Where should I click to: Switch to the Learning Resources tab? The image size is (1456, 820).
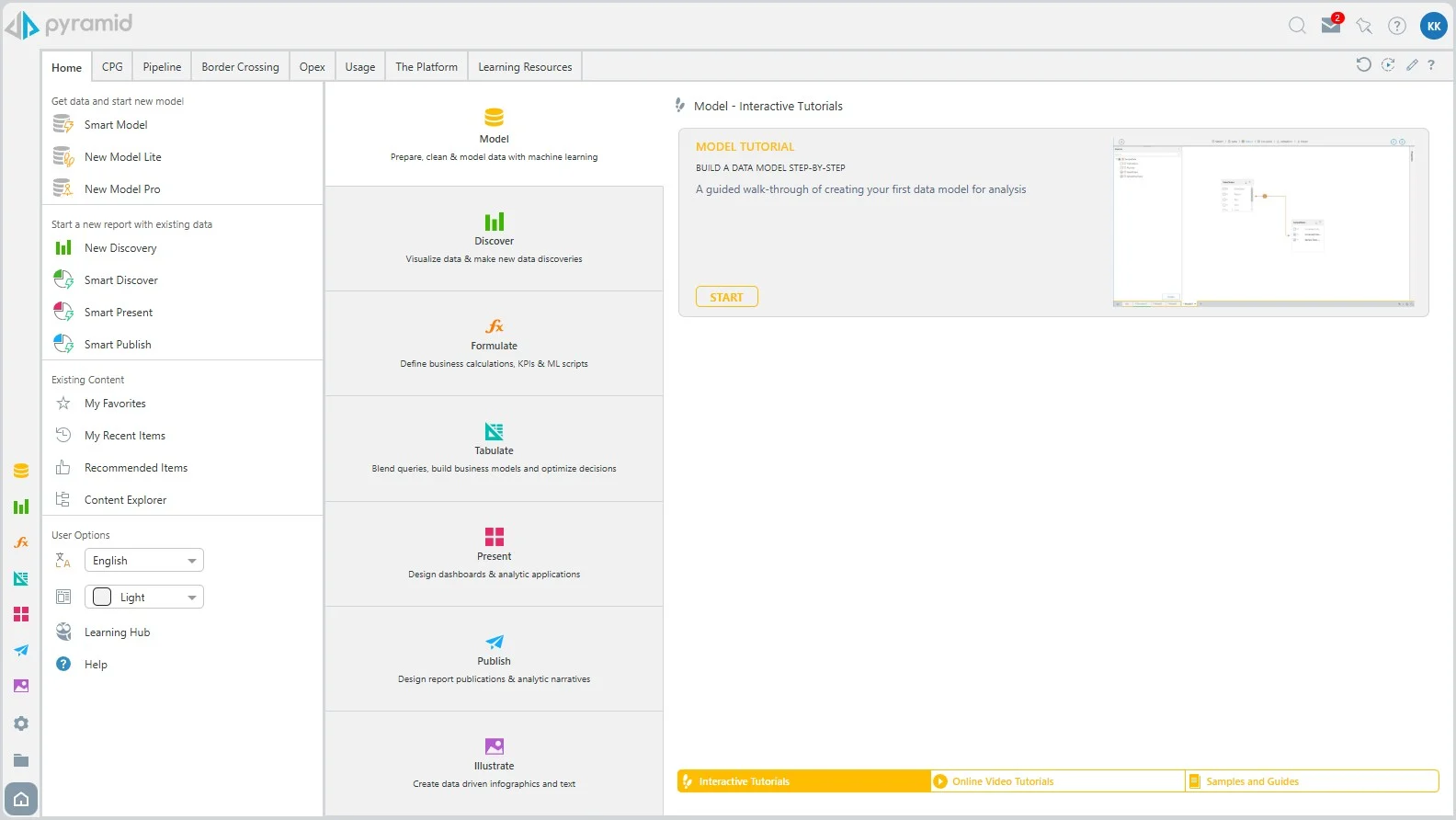click(x=525, y=66)
